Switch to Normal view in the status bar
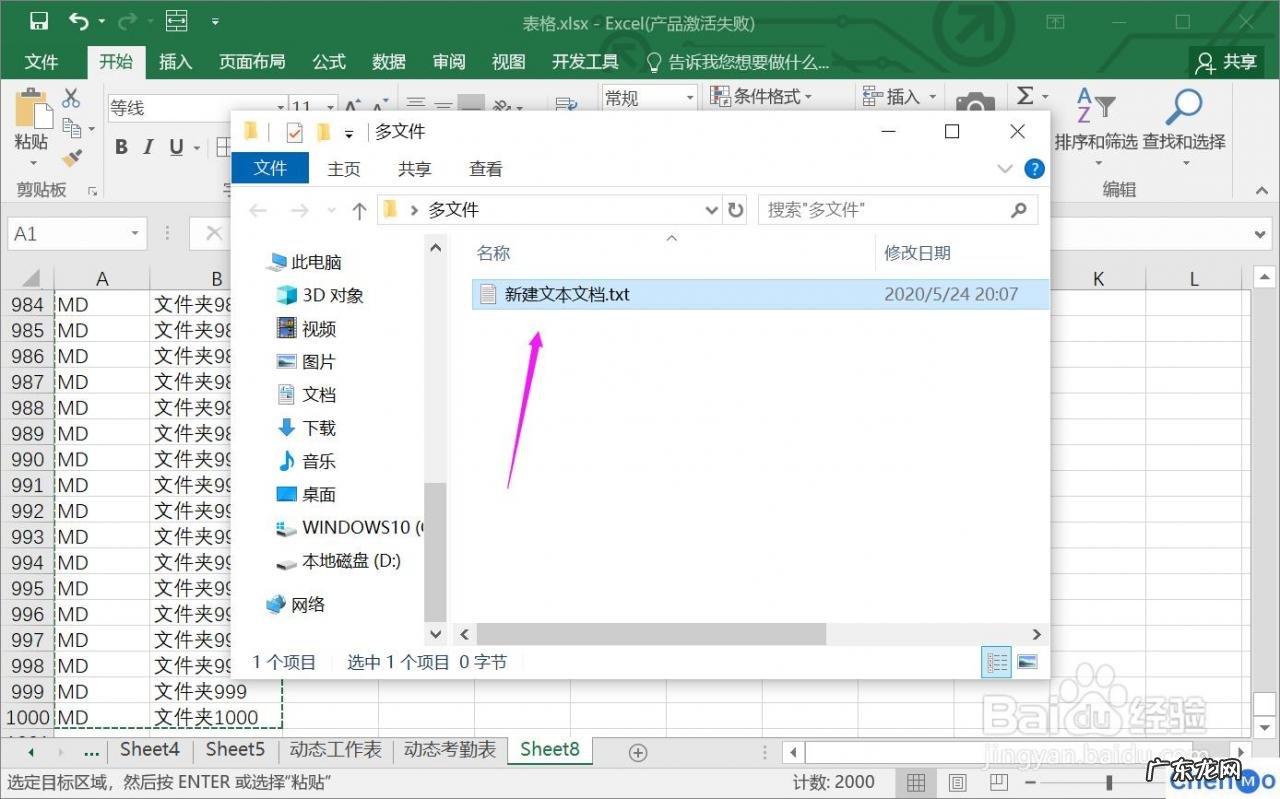1280x799 pixels. (916, 782)
